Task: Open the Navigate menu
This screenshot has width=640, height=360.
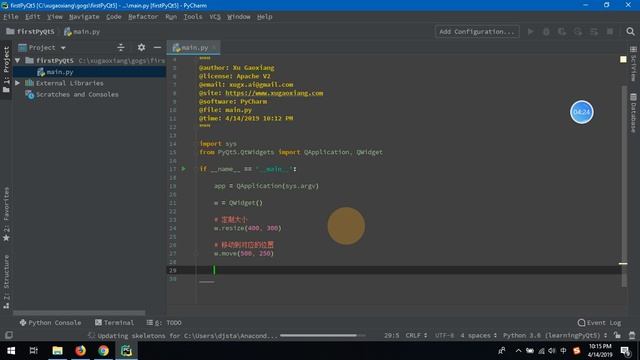Action: (84, 17)
